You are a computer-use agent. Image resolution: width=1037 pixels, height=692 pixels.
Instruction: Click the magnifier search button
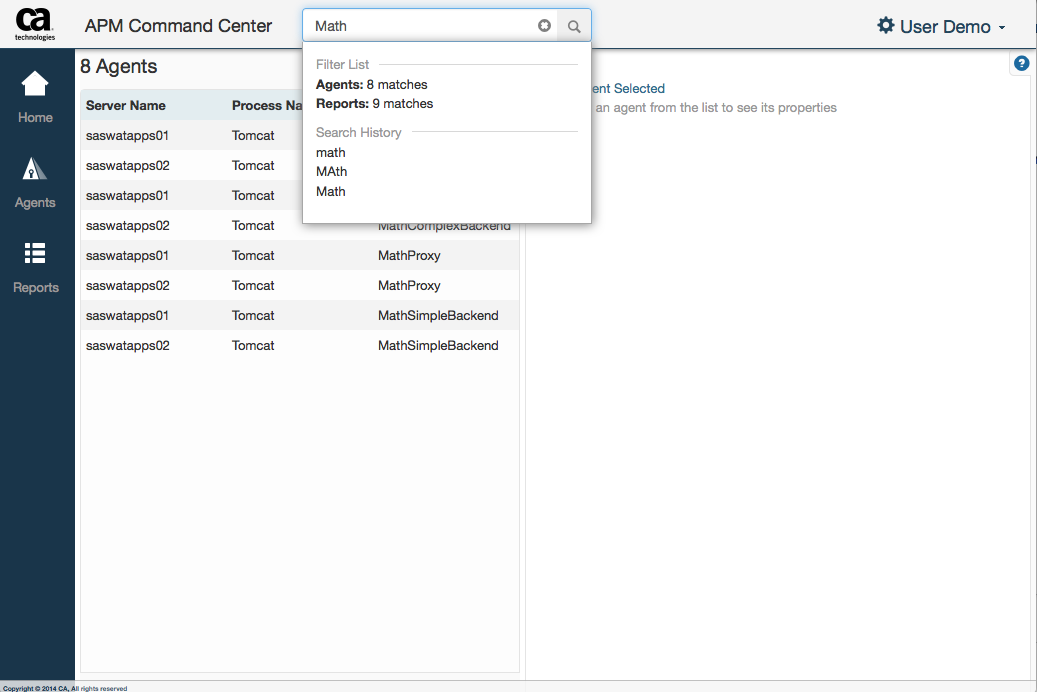click(574, 26)
